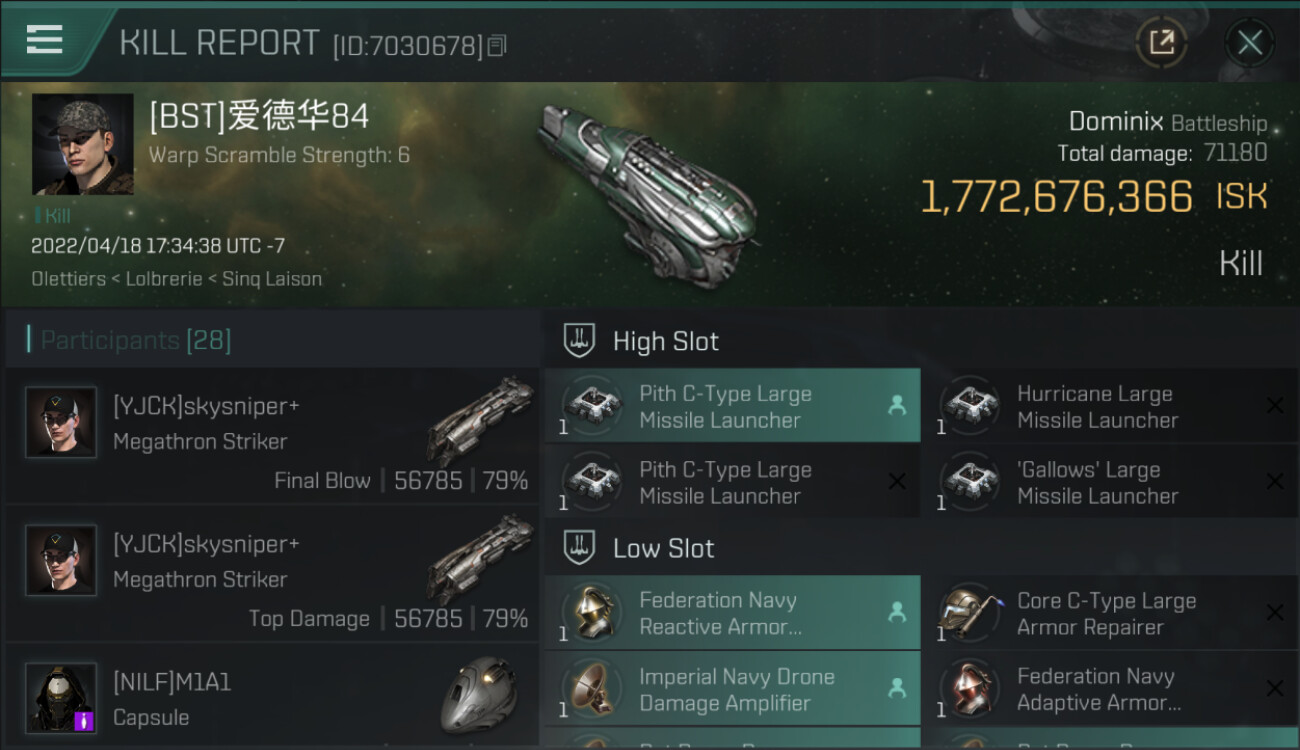Open the hamburger menu
Viewport: 1300px width, 750px height.
(x=44, y=40)
